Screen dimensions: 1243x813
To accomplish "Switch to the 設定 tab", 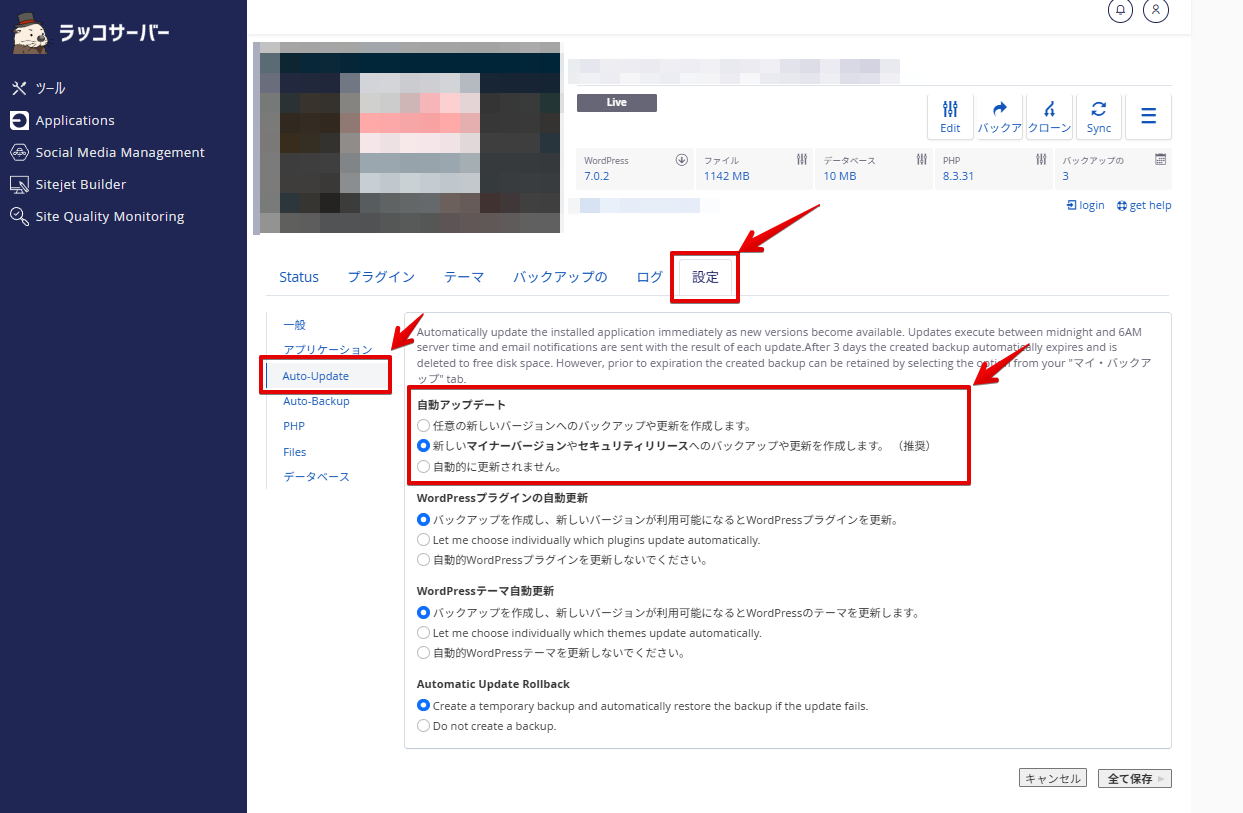I will click(705, 277).
